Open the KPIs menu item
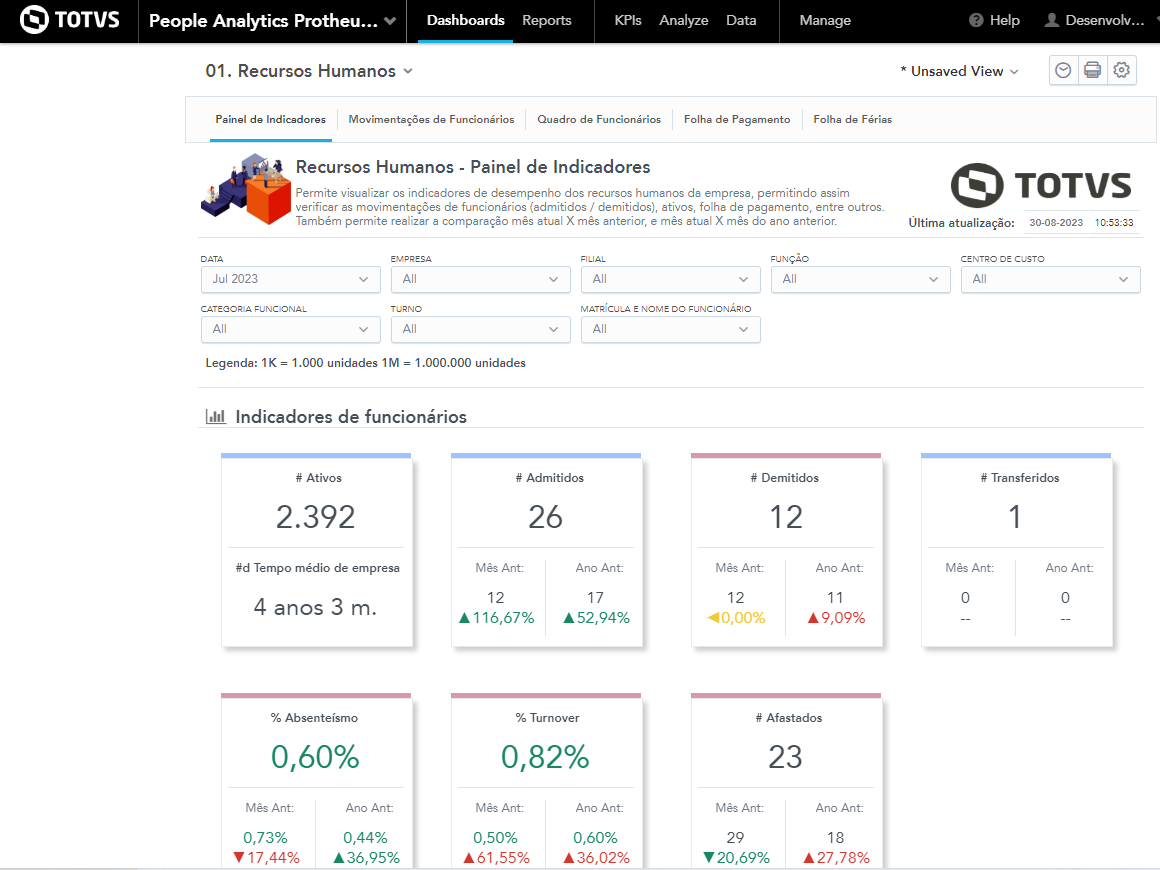The width and height of the screenshot is (1160, 870). point(628,20)
